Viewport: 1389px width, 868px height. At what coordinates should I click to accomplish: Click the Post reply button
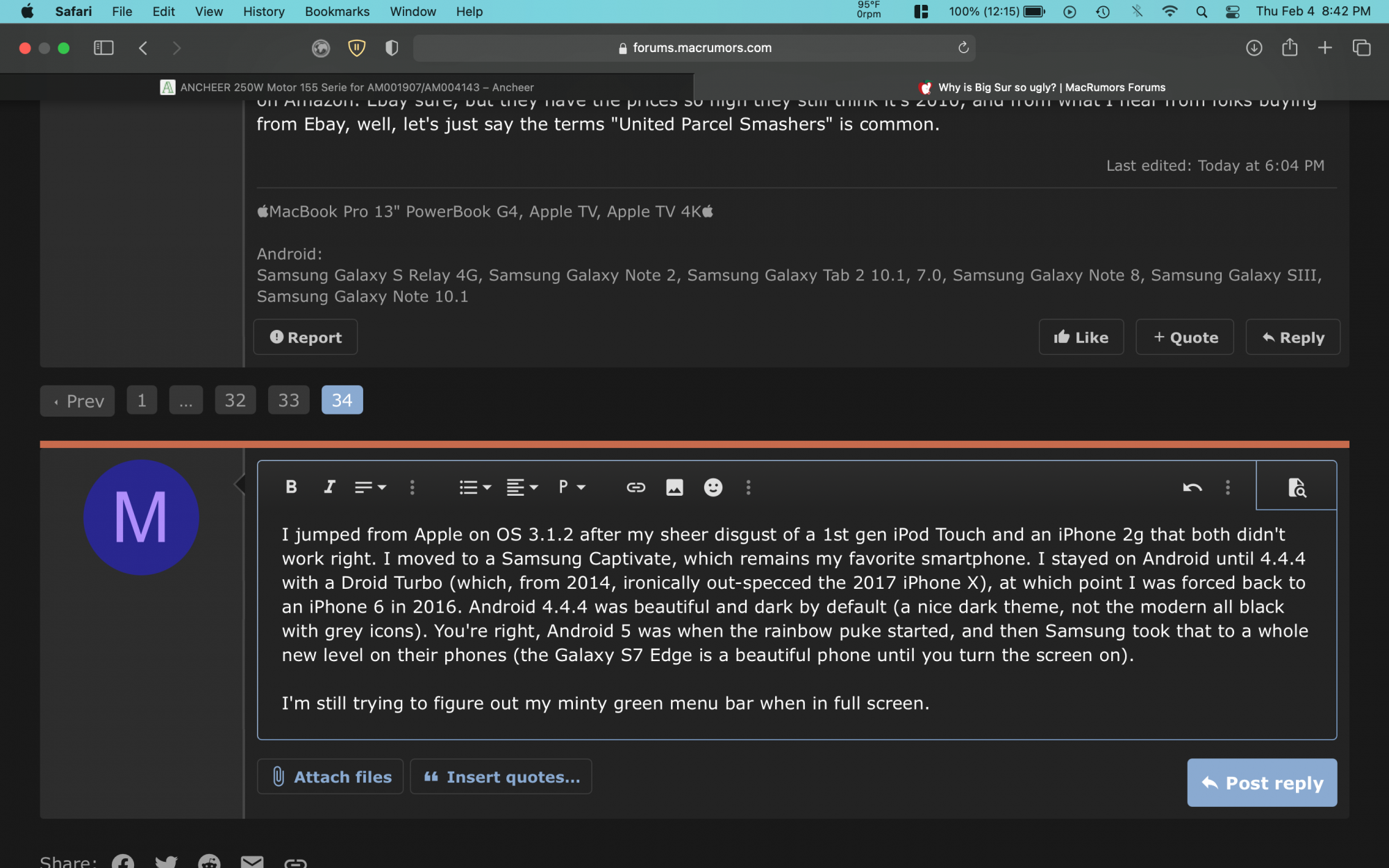pos(1261,783)
